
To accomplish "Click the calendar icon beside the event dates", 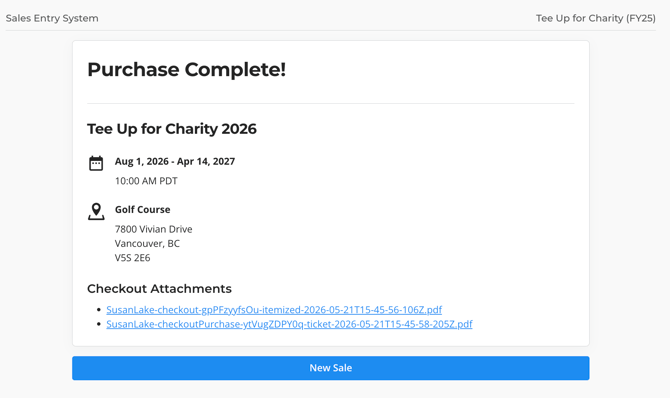I will (96, 163).
